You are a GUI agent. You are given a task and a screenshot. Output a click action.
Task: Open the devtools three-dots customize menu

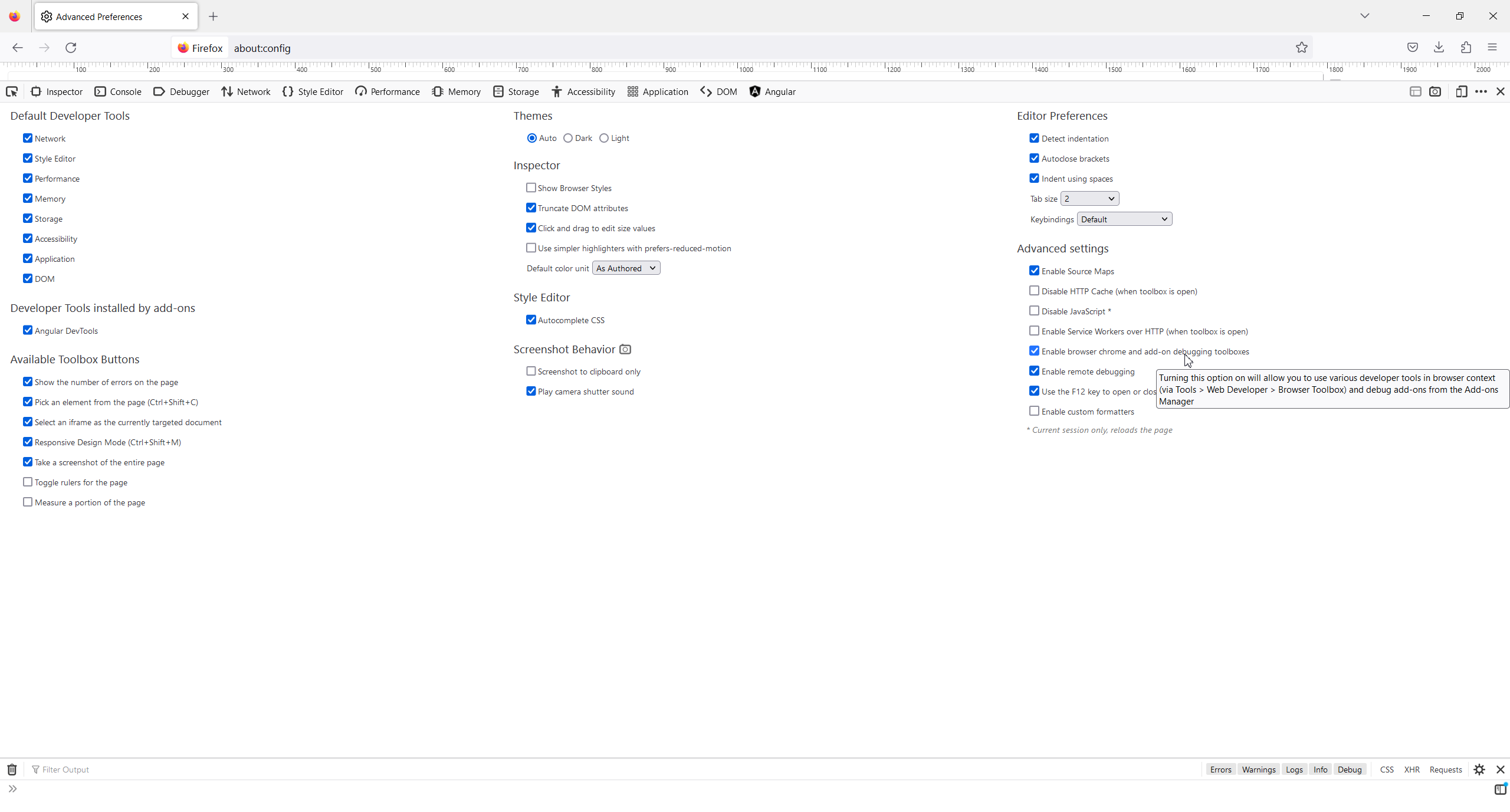click(1481, 91)
